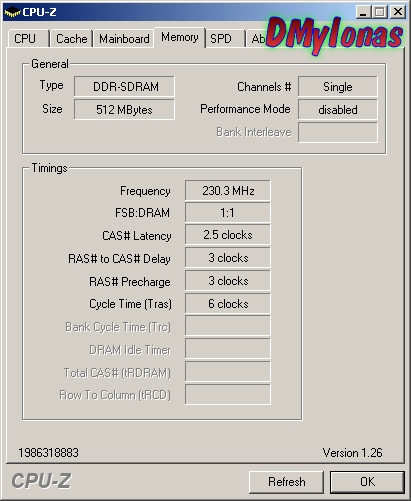
Task: Close the CPU-Z window
Action: 398,12
